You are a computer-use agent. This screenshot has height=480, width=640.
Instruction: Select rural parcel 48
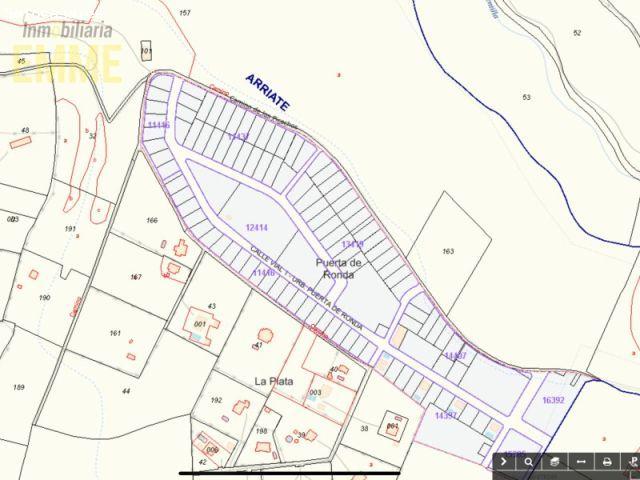(x=25, y=131)
